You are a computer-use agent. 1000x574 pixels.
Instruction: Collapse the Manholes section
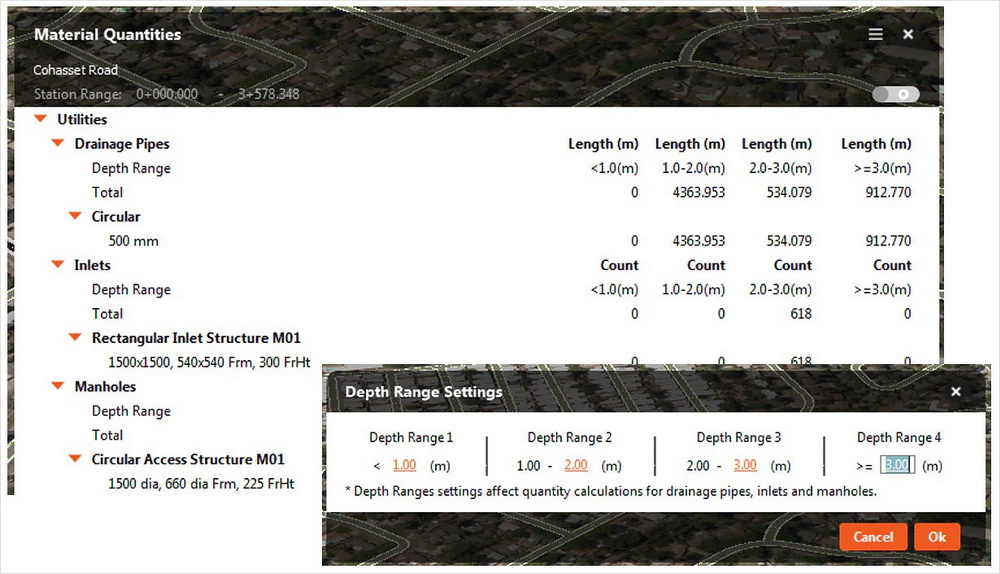click(58, 387)
